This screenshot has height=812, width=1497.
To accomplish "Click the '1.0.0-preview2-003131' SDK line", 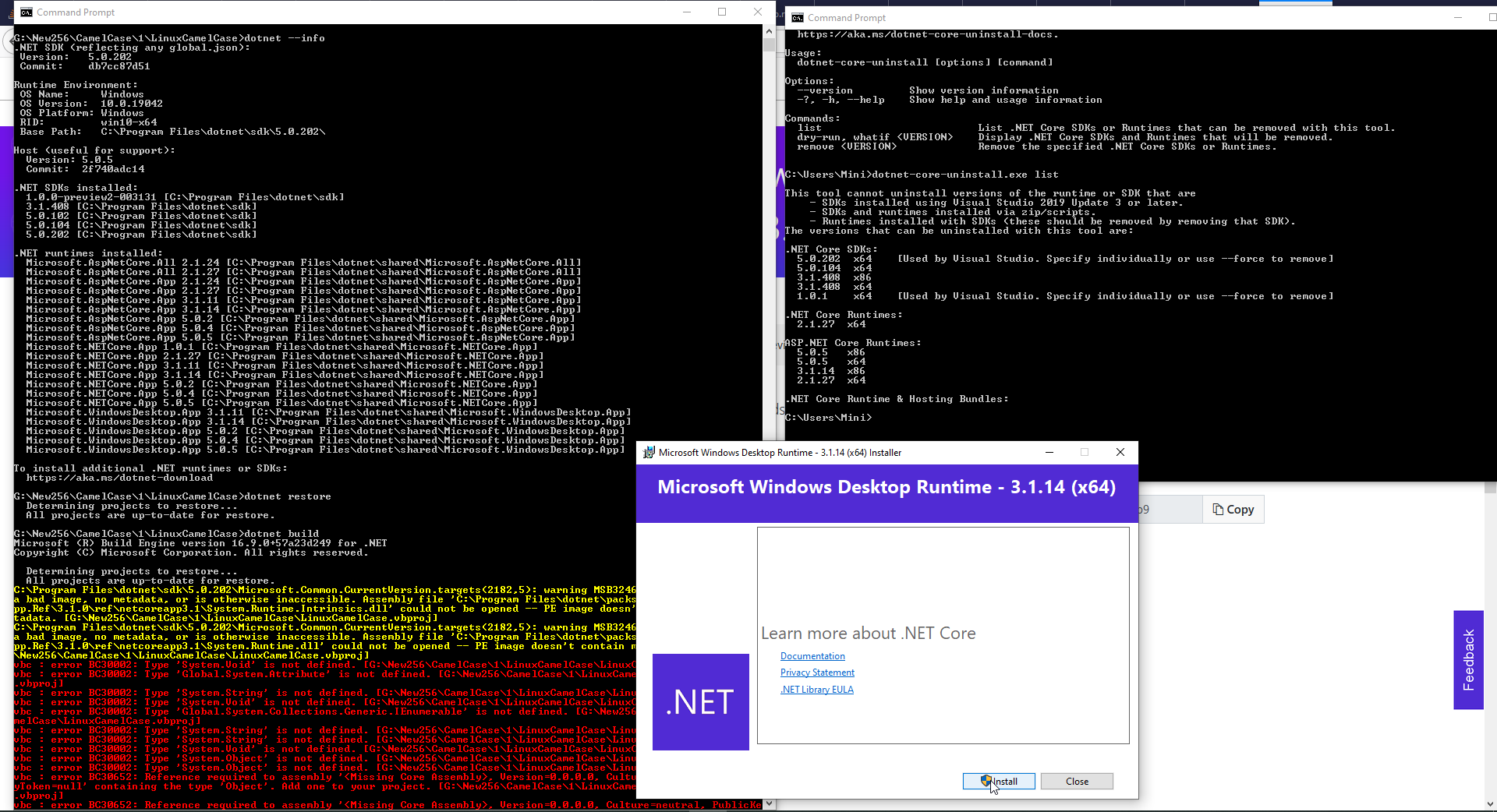I will click(x=185, y=197).
